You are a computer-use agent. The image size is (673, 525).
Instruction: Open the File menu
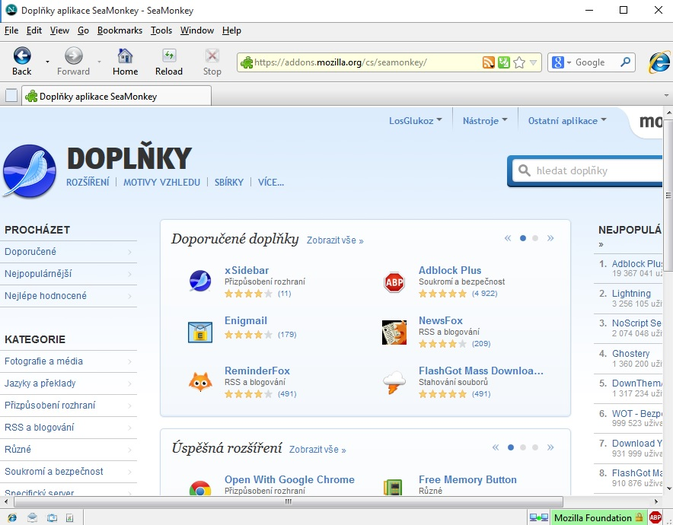coord(11,30)
